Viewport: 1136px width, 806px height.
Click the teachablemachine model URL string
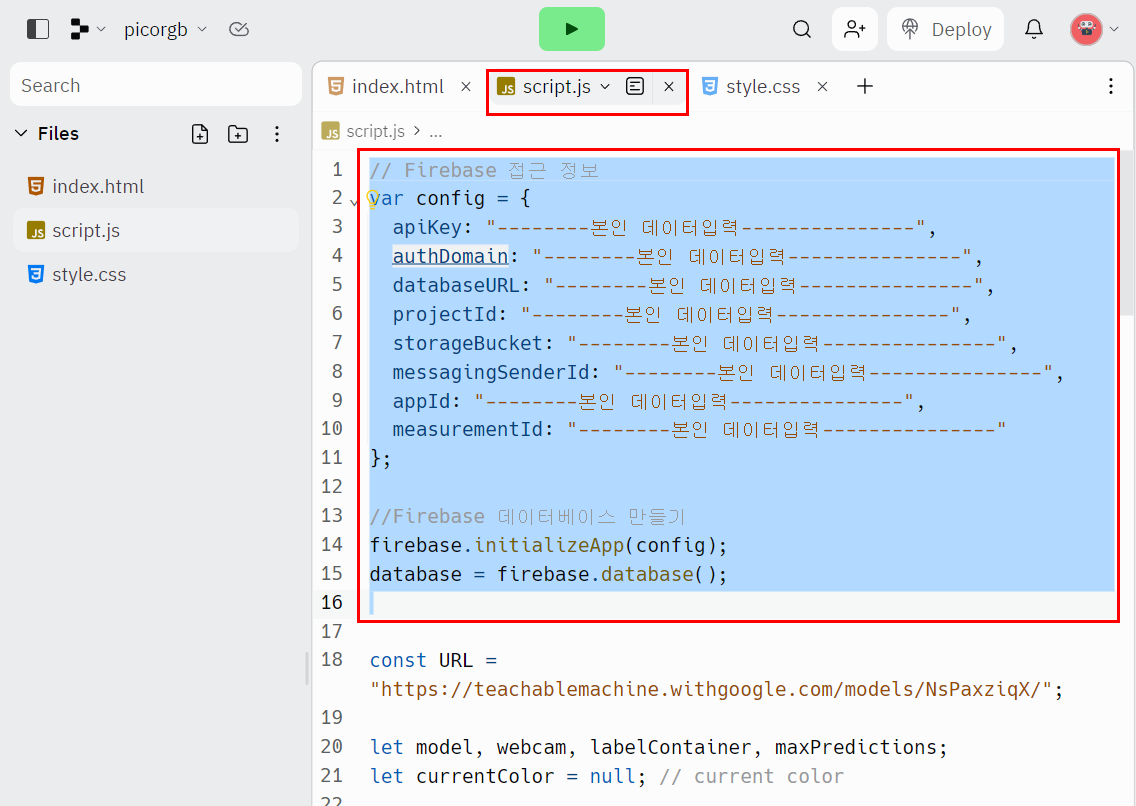(711, 689)
